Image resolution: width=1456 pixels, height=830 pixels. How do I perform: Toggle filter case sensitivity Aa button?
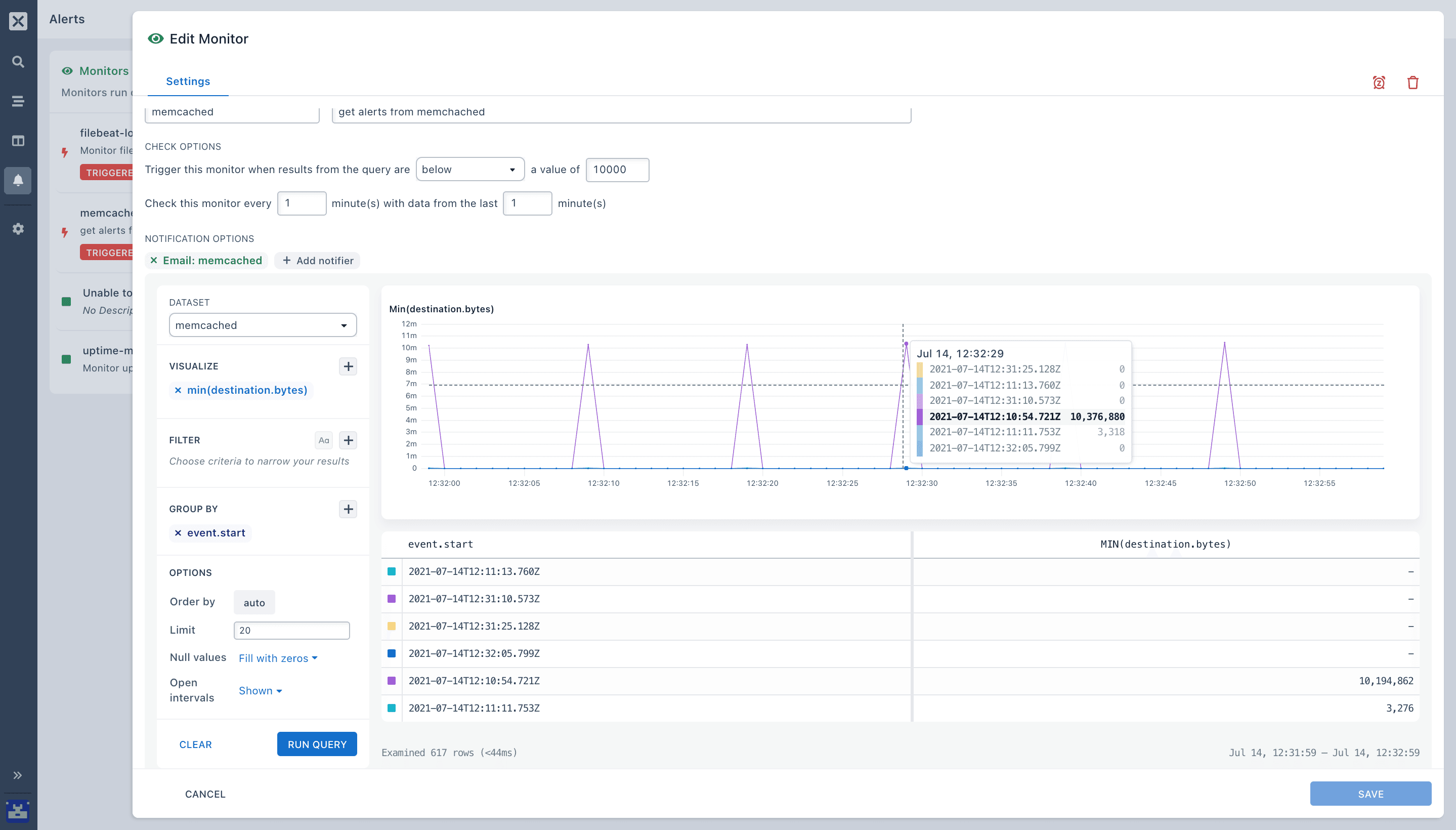pyautogui.click(x=324, y=440)
